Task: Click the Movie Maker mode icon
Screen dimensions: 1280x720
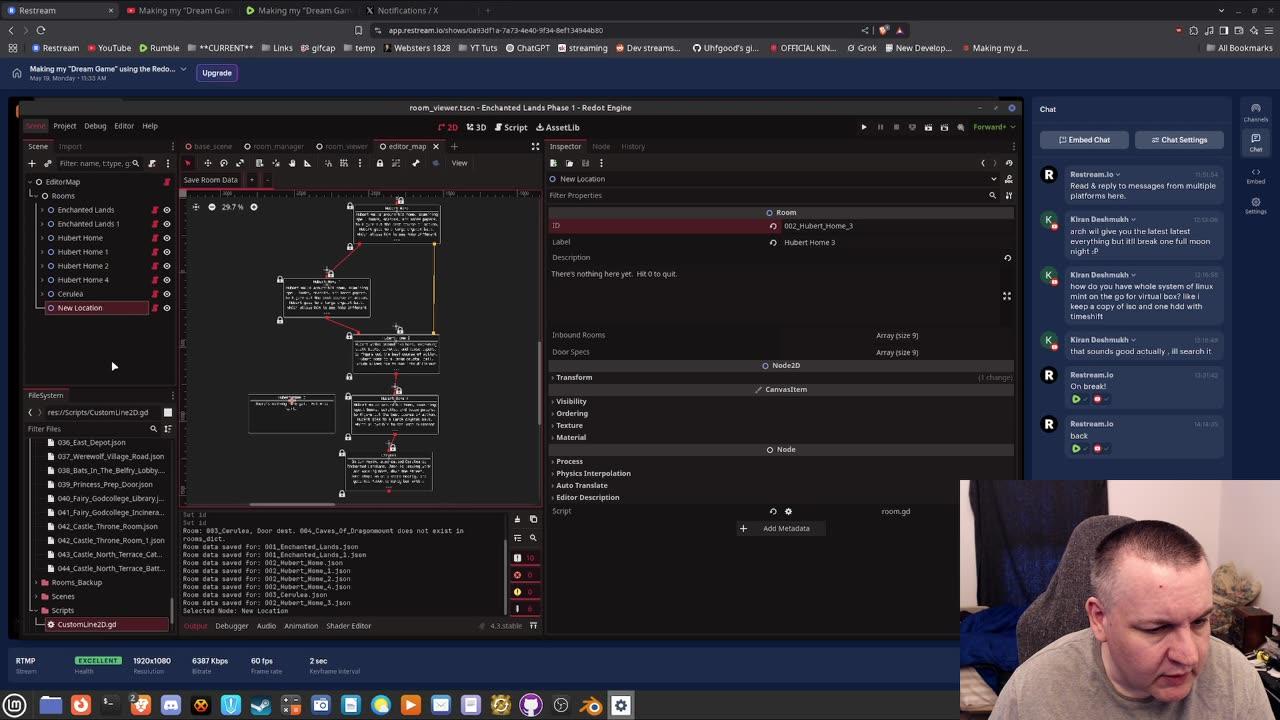Action: pyautogui.click(x=960, y=127)
